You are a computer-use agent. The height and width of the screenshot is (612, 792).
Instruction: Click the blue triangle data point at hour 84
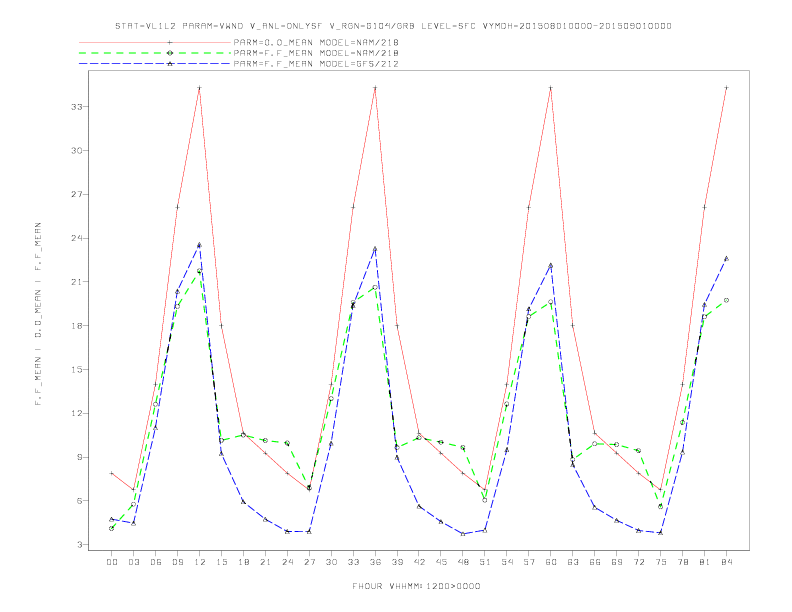pos(727,259)
